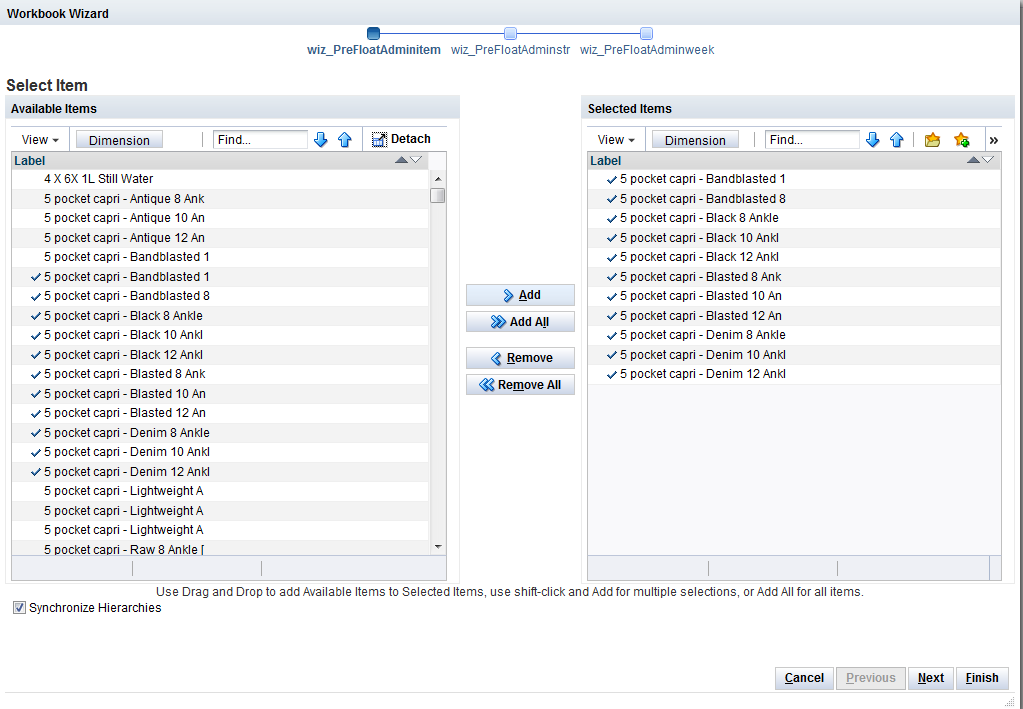This screenshot has width=1023, height=709.
Task: Click the Find field in Available Items
Action: [x=260, y=140]
